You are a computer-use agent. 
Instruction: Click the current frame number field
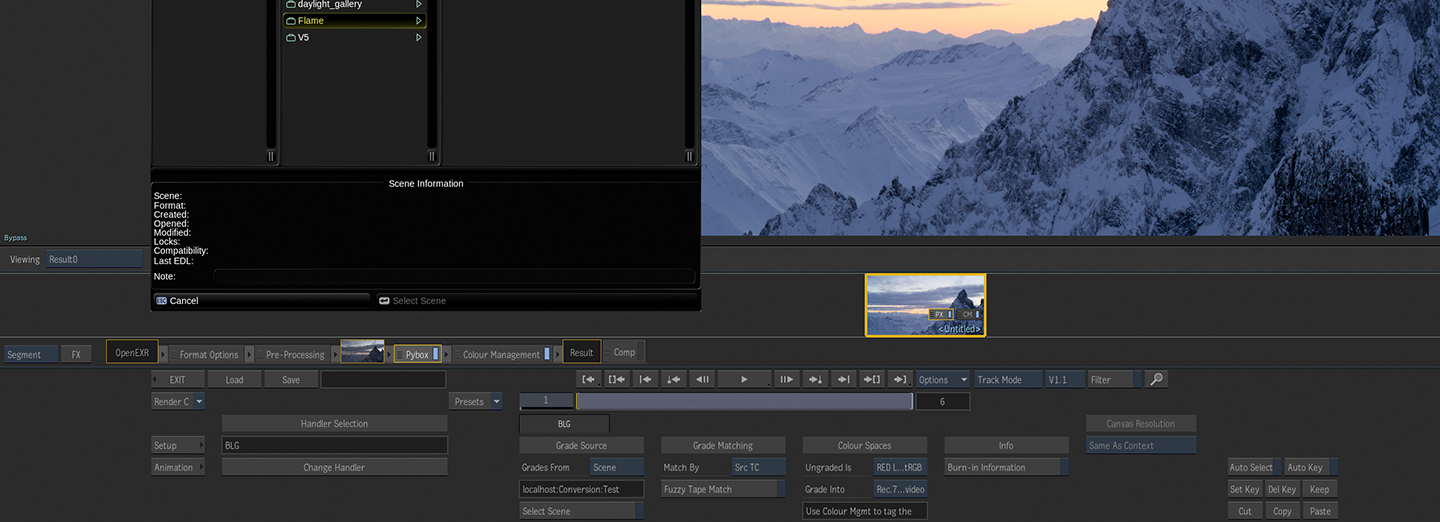point(546,401)
